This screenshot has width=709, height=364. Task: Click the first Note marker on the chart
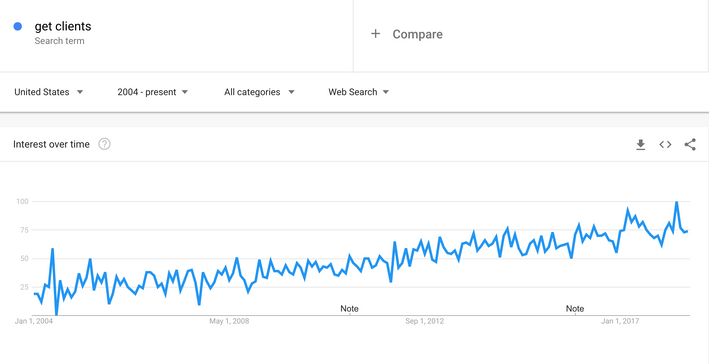pyautogui.click(x=349, y=309)
